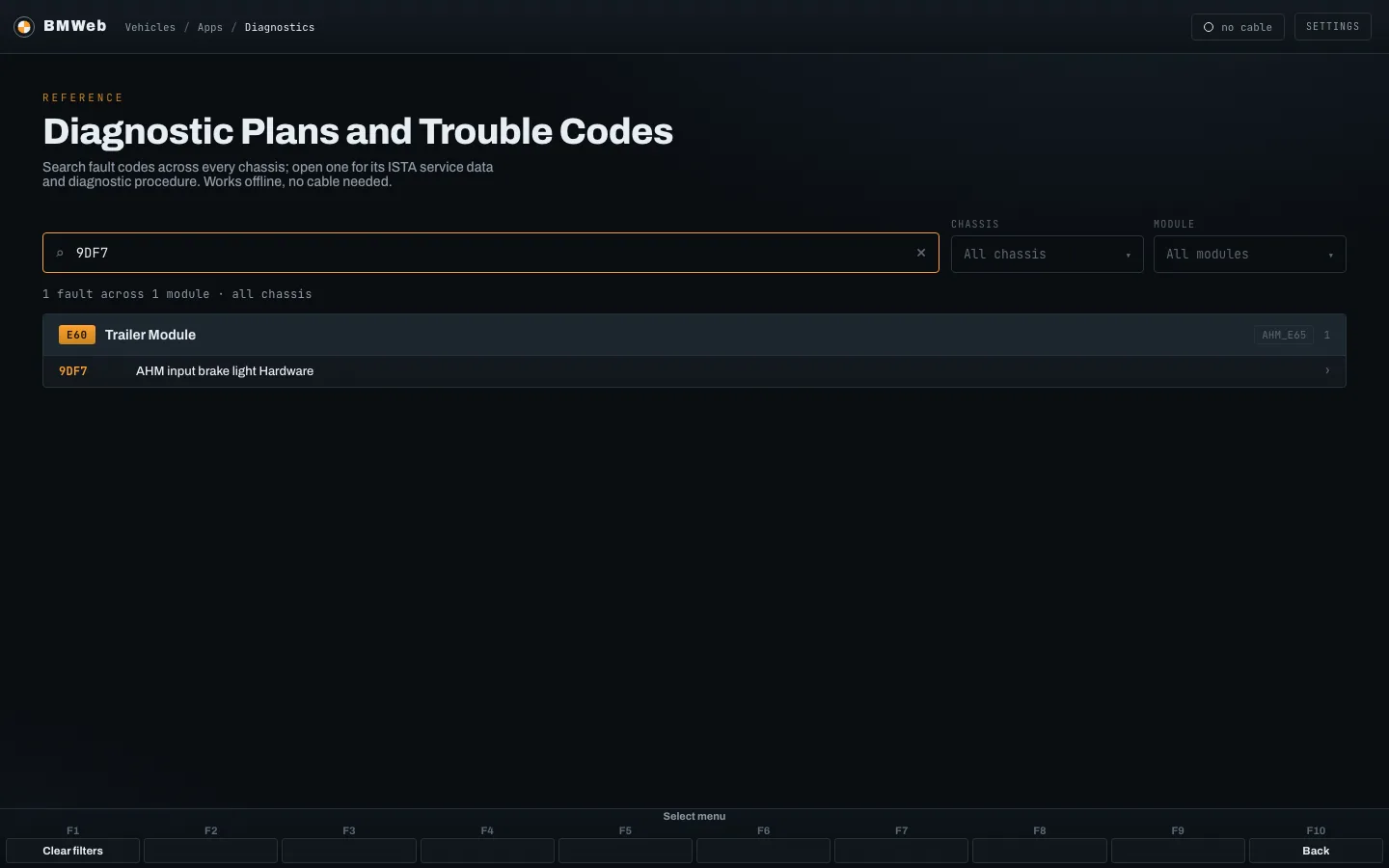
Task: Click the BMWeb roundel logo icon
Action: coord(24,27)
